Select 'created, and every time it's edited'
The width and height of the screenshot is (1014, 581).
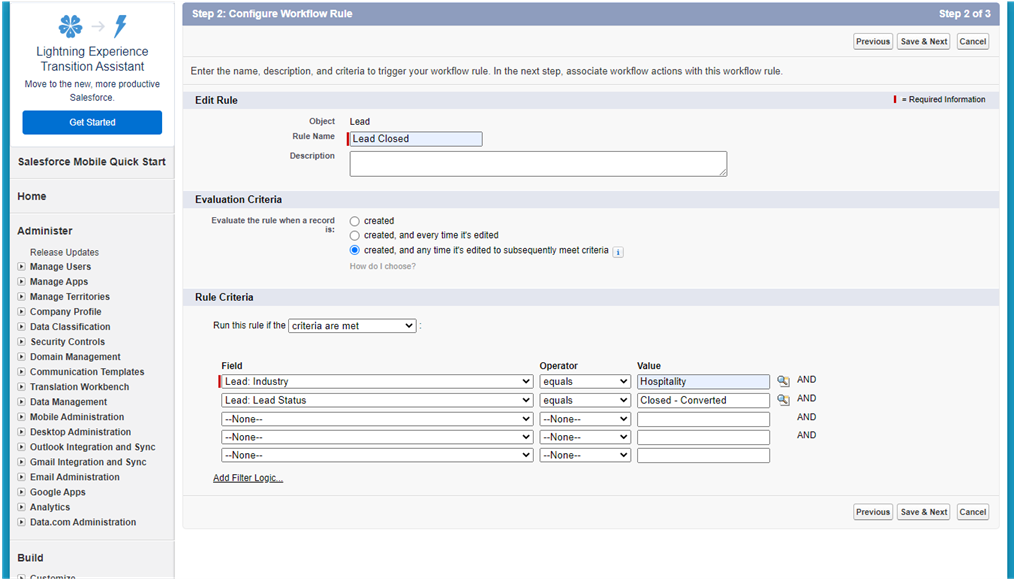pos(355,235)
